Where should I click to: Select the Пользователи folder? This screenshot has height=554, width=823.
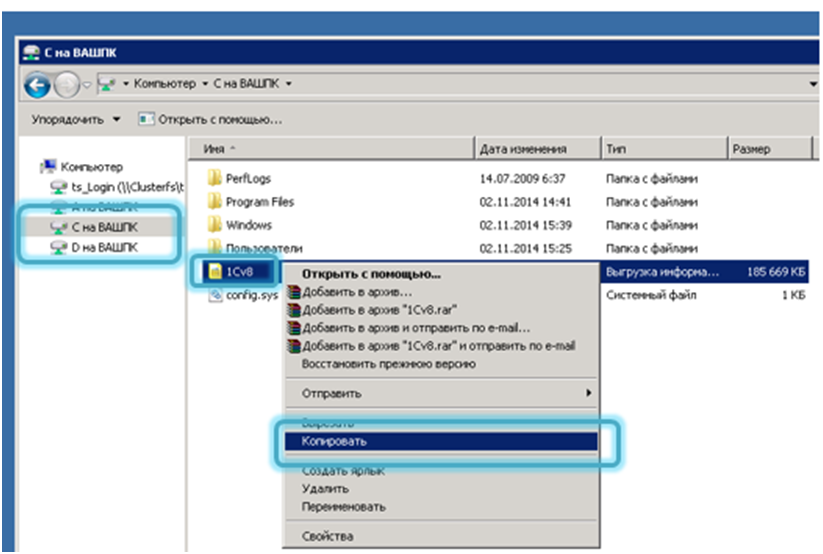[263, 248]
